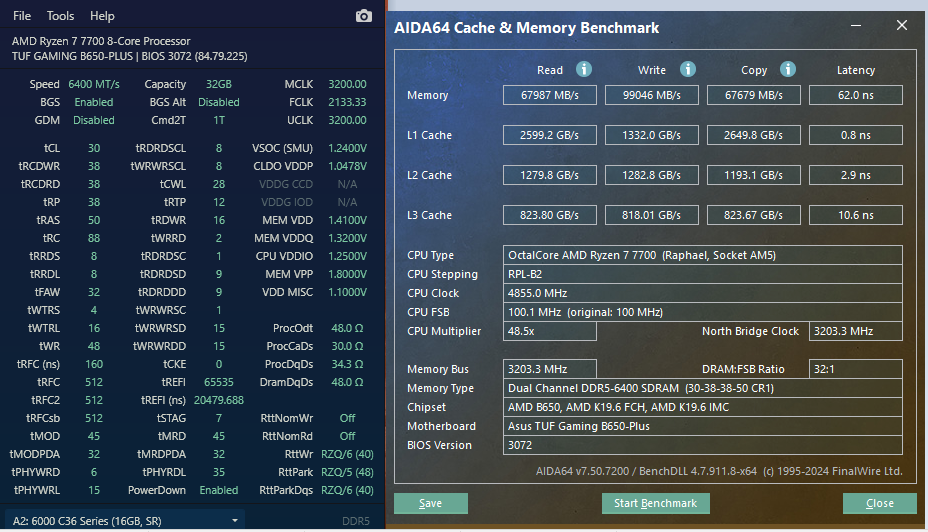Expand the A2: 6000 C36 Series module dropdown

[125, 521]
